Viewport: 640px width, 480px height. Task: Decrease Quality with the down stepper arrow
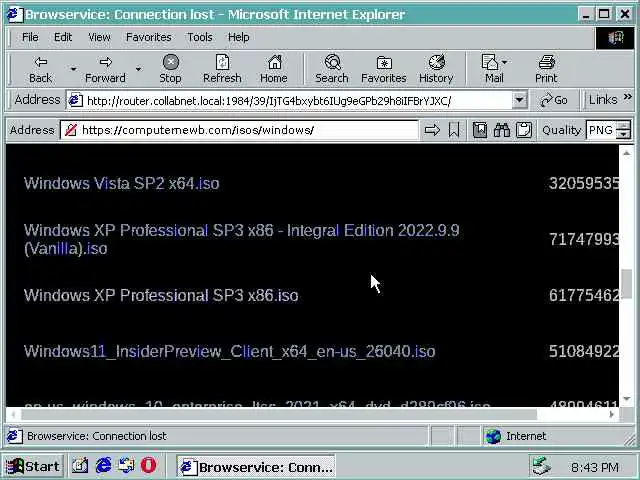pos(623,135)
